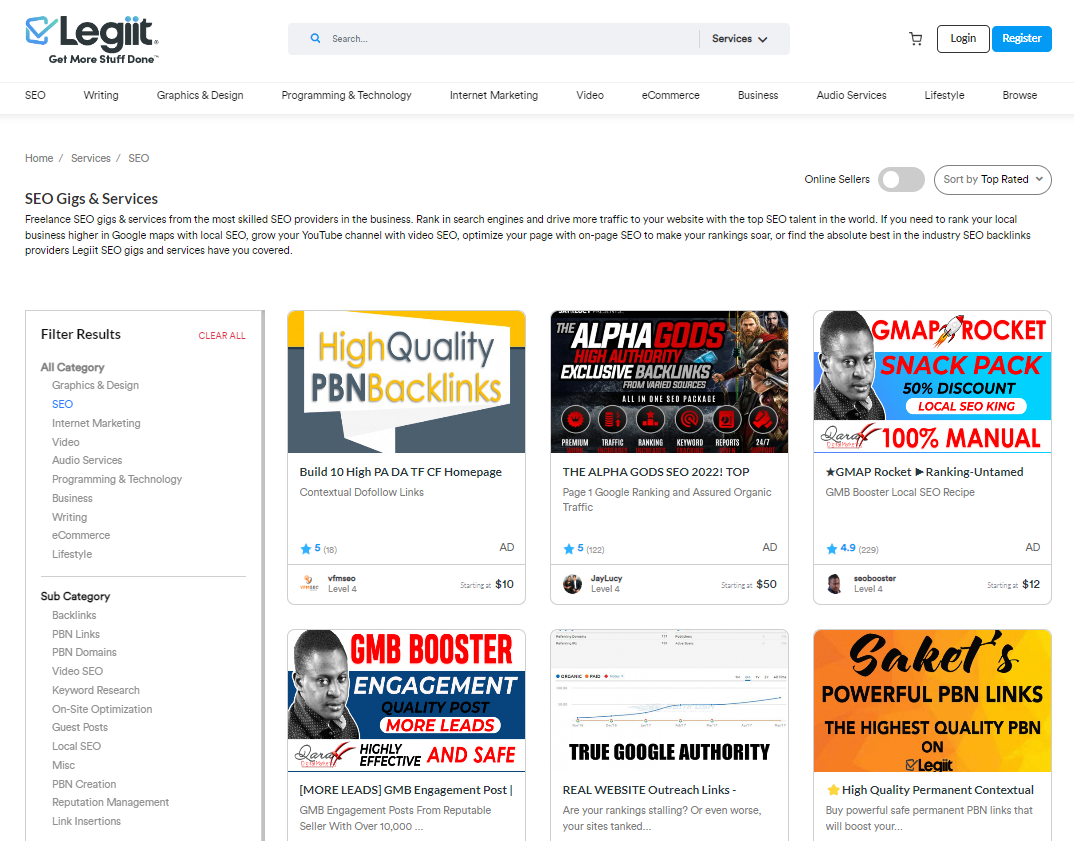
Task: Open Programming & Technology top menu
Action: 347,95
